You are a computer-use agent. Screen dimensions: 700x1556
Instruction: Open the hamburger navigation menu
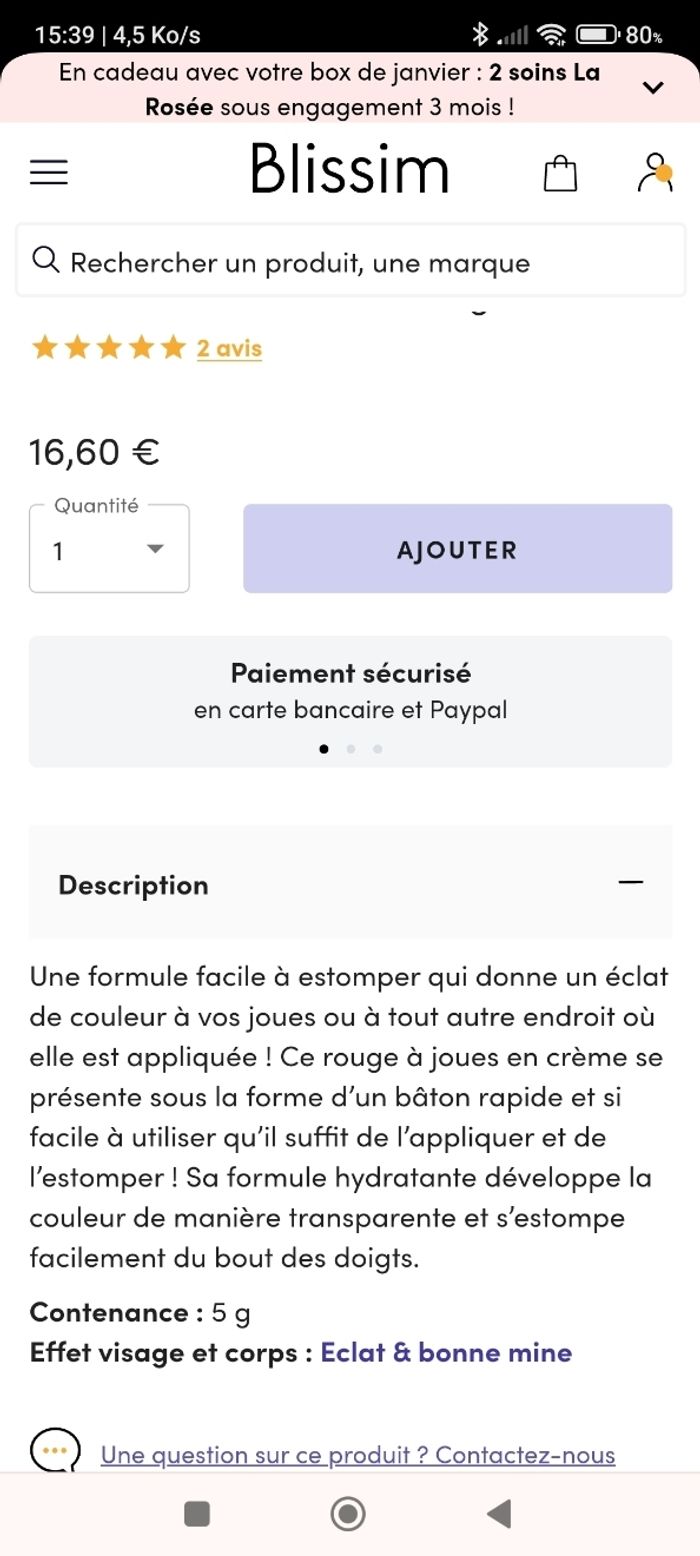[x=49, y=172]
